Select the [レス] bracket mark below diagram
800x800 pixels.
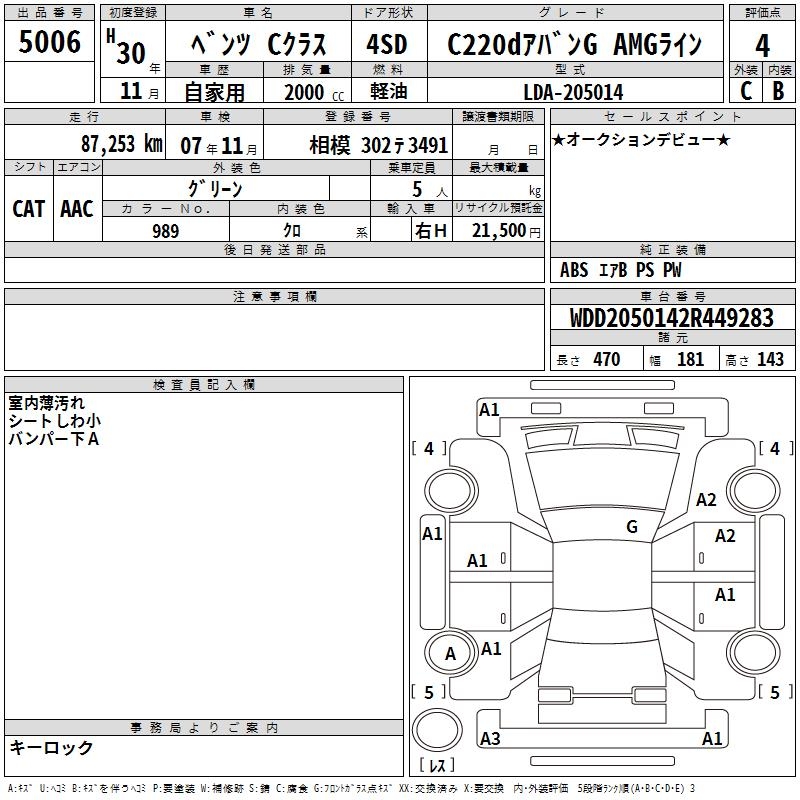tap(435, 767)
